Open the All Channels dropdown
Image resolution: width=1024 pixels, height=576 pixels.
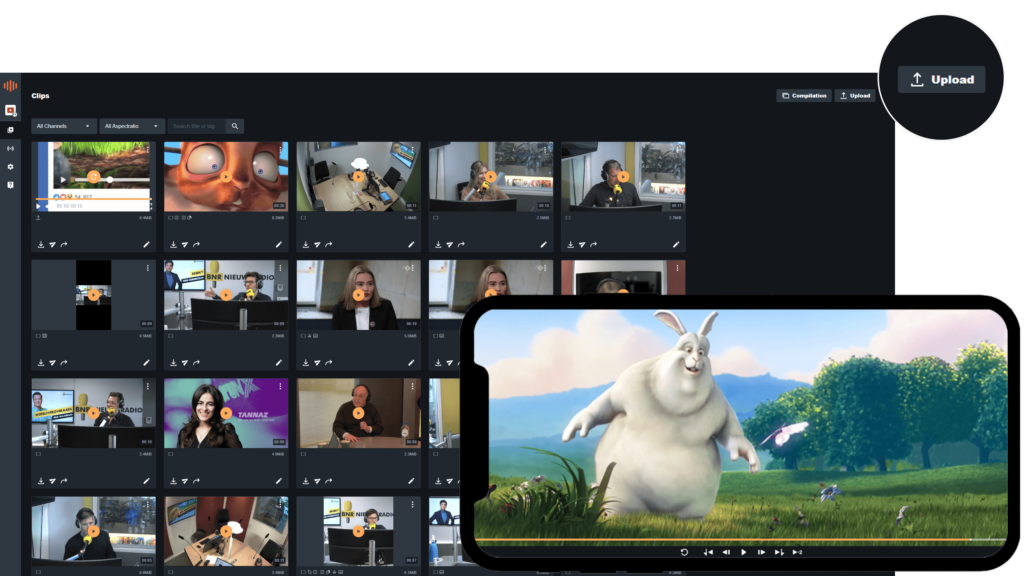[x=63, y=126]
